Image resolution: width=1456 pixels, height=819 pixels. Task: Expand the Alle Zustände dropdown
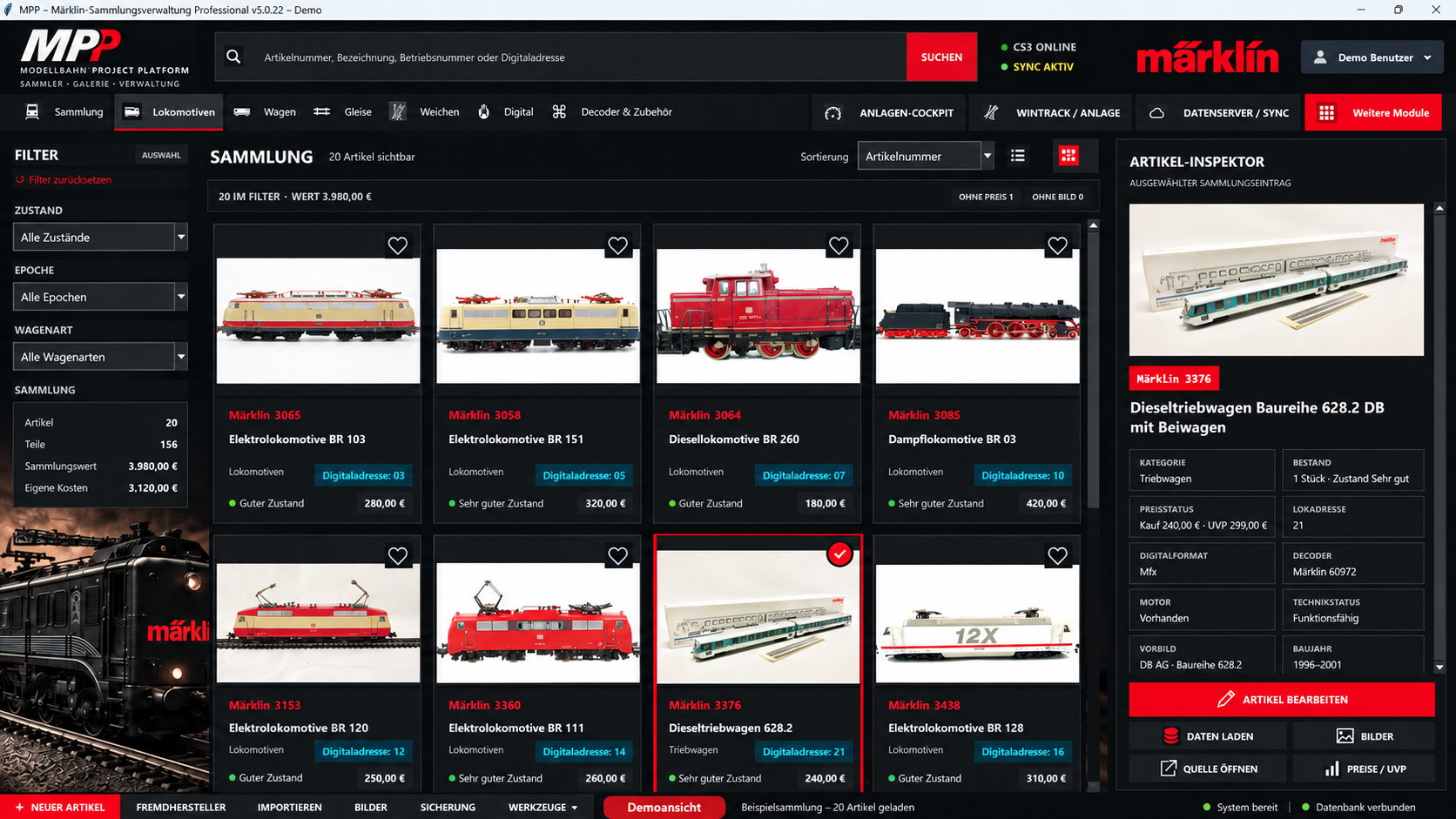pyautogui.click(x=100, y=237)
